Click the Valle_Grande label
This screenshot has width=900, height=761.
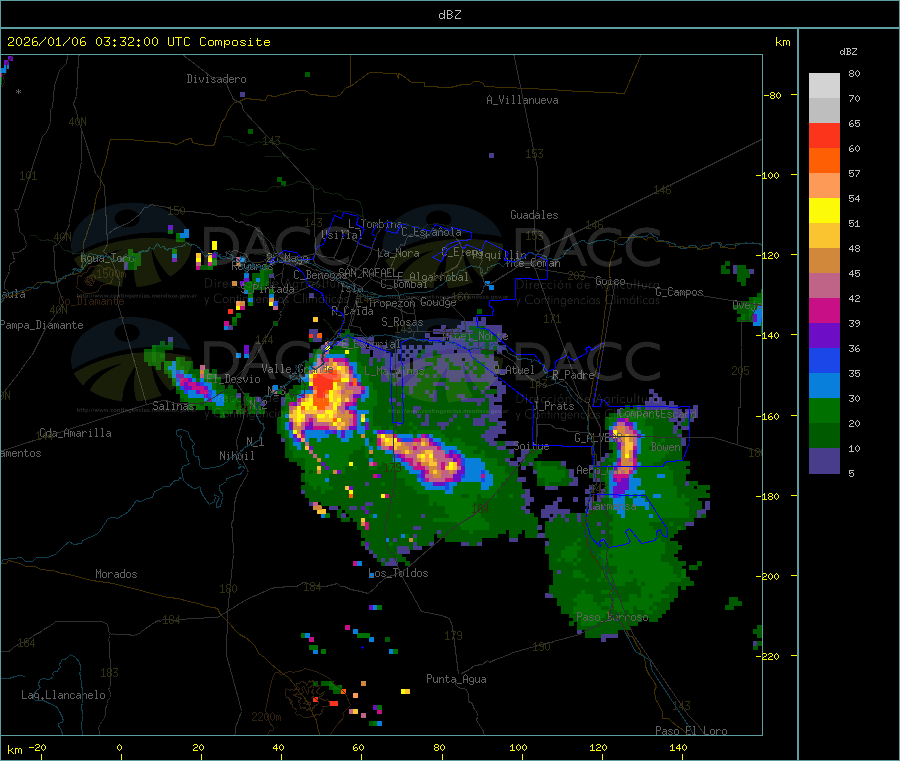pos(297,369)
